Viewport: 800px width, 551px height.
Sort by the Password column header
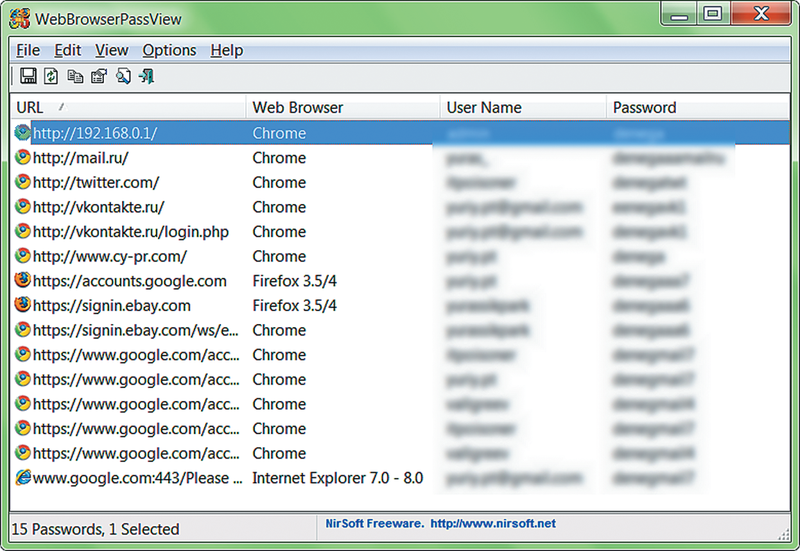[698, 107]
